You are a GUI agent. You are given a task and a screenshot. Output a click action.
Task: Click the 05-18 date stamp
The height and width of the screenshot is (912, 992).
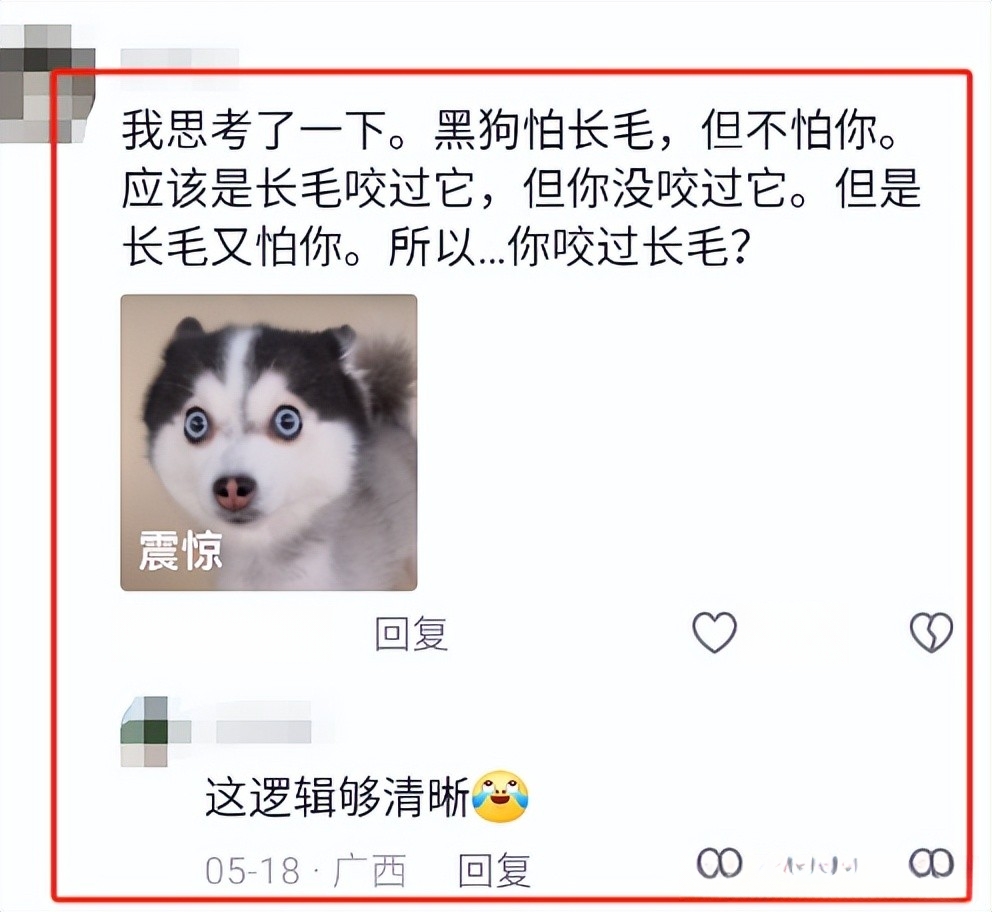[x=252, y=871]
